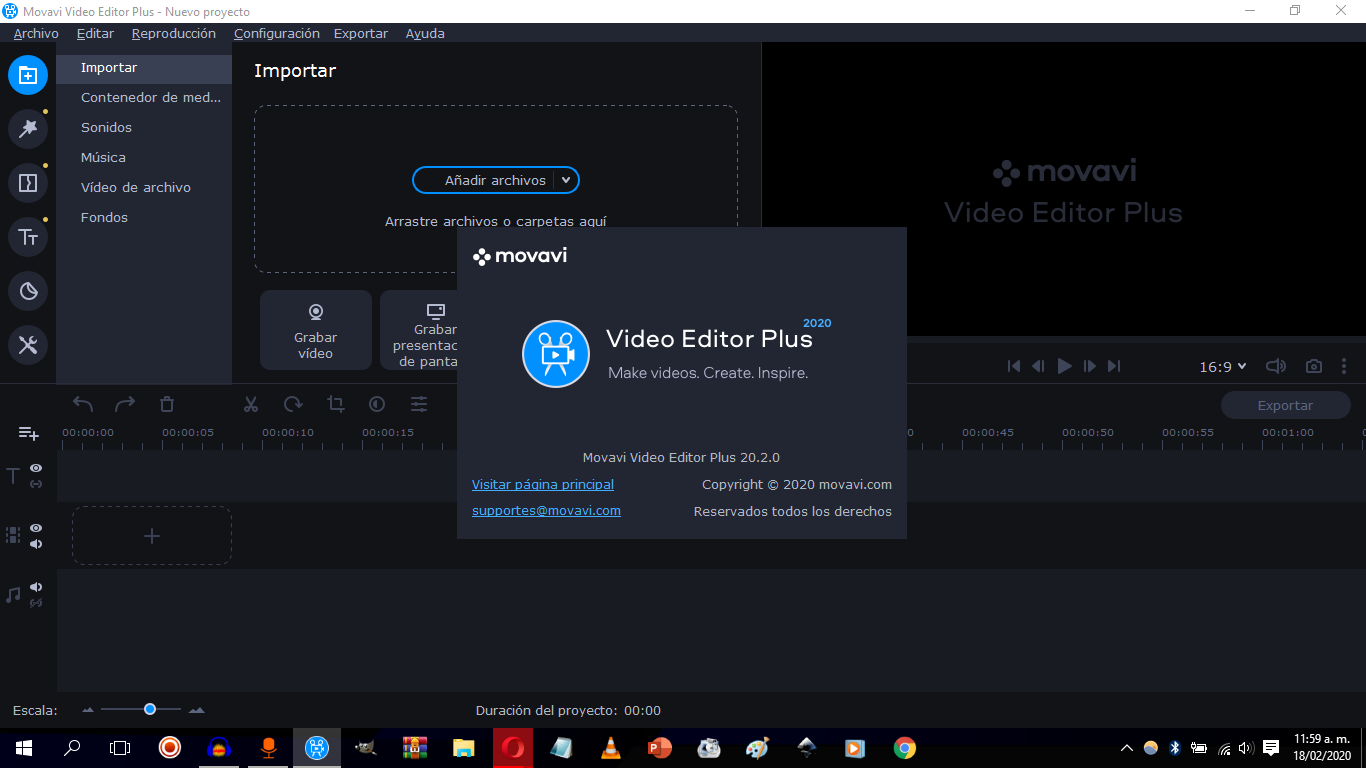Step back one frame
This screenshot has height=768, width=1366.
click(x=1038, y=366)
